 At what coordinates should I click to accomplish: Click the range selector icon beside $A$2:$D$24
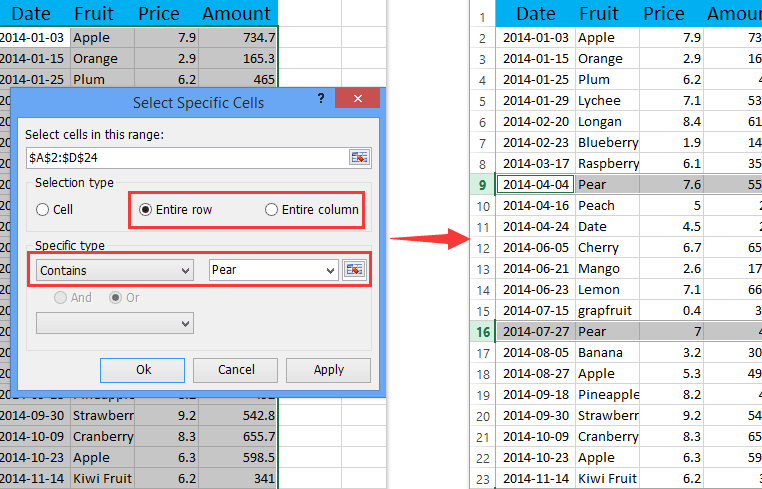359,157
